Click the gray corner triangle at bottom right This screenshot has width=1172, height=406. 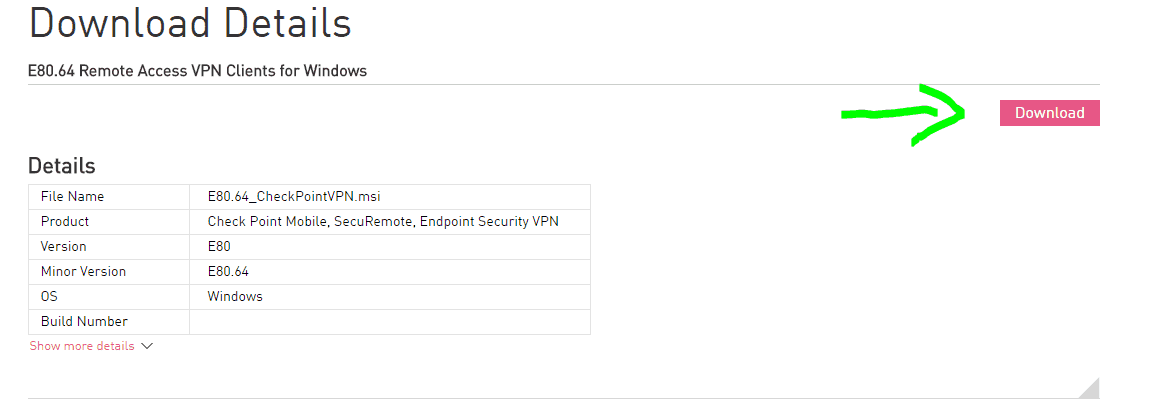(1088, 388)
